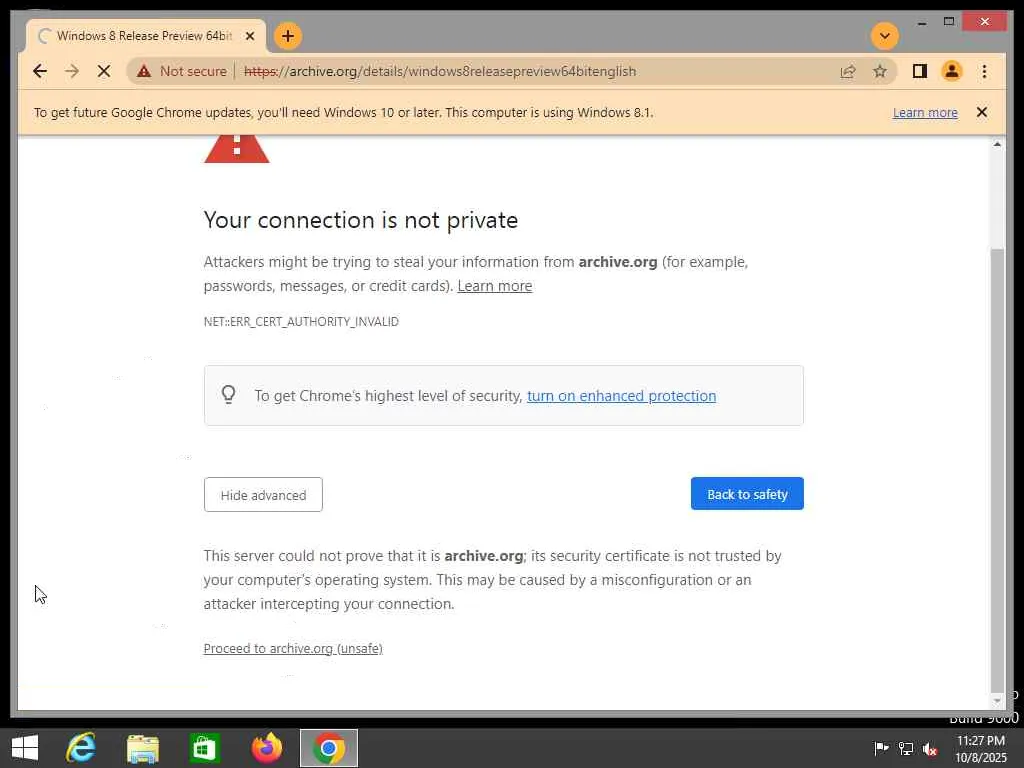Image resolution: width=1024 pixels, height=768 pixels.
Task: Click the red warning triangle icon
Action: 236,149
